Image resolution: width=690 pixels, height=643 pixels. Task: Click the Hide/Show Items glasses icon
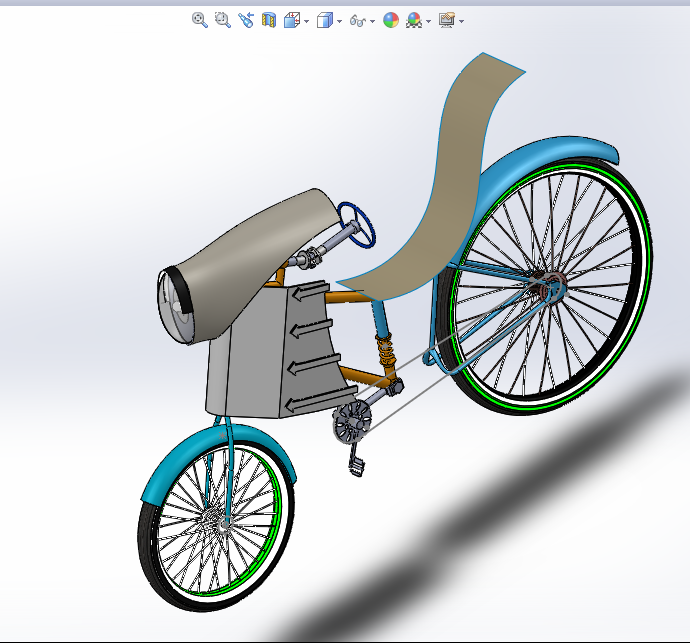tap(358, 21)
